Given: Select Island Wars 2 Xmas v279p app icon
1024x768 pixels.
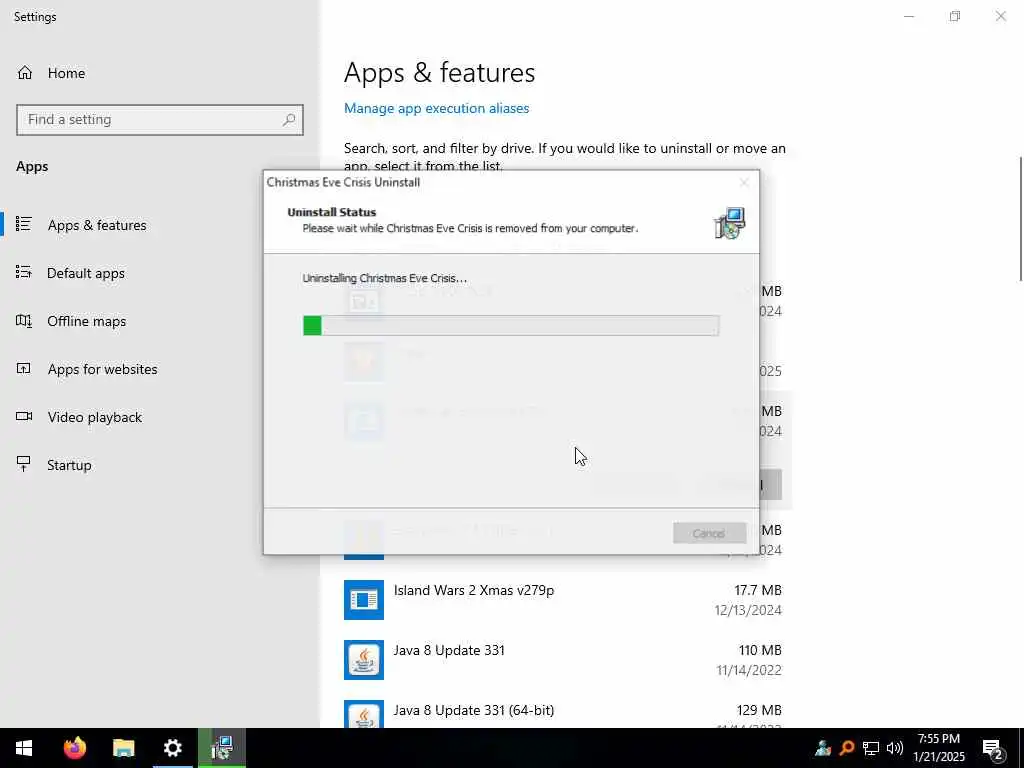Looking at the screenshot, I should click(x=364, y=600).
